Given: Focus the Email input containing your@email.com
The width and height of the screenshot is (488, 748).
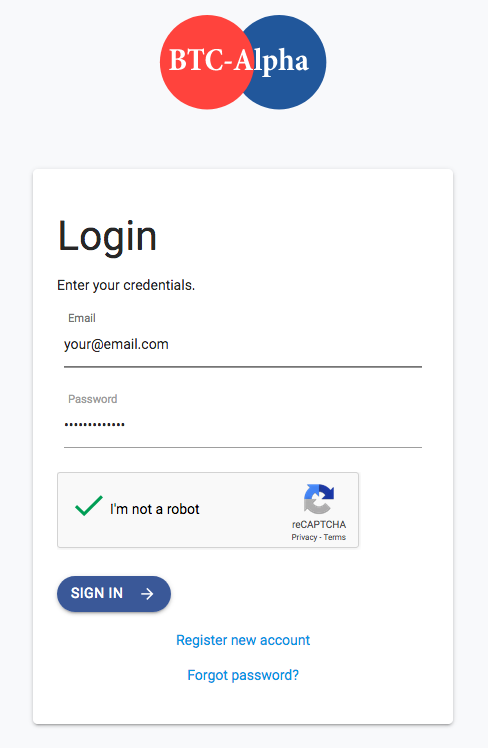Looking at the screenshot, I should click(243, 345).
